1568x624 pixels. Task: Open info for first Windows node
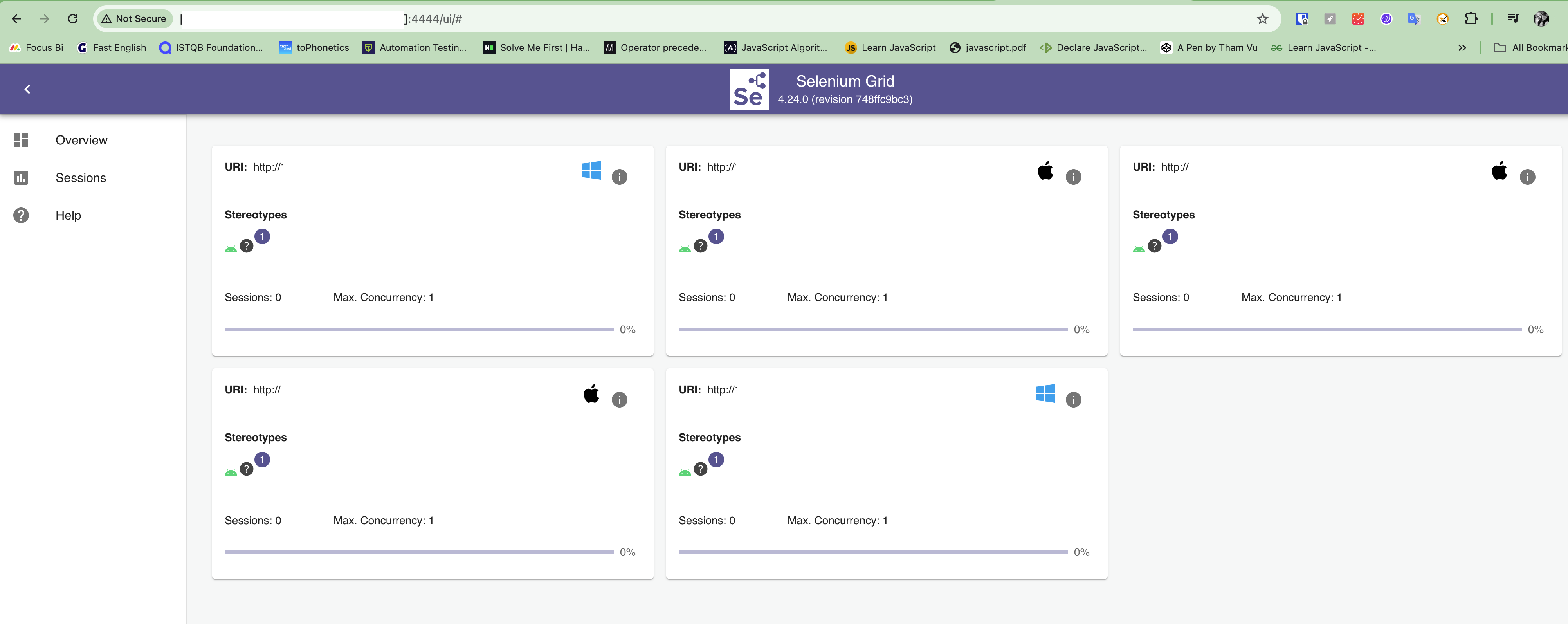pos(619,177)
